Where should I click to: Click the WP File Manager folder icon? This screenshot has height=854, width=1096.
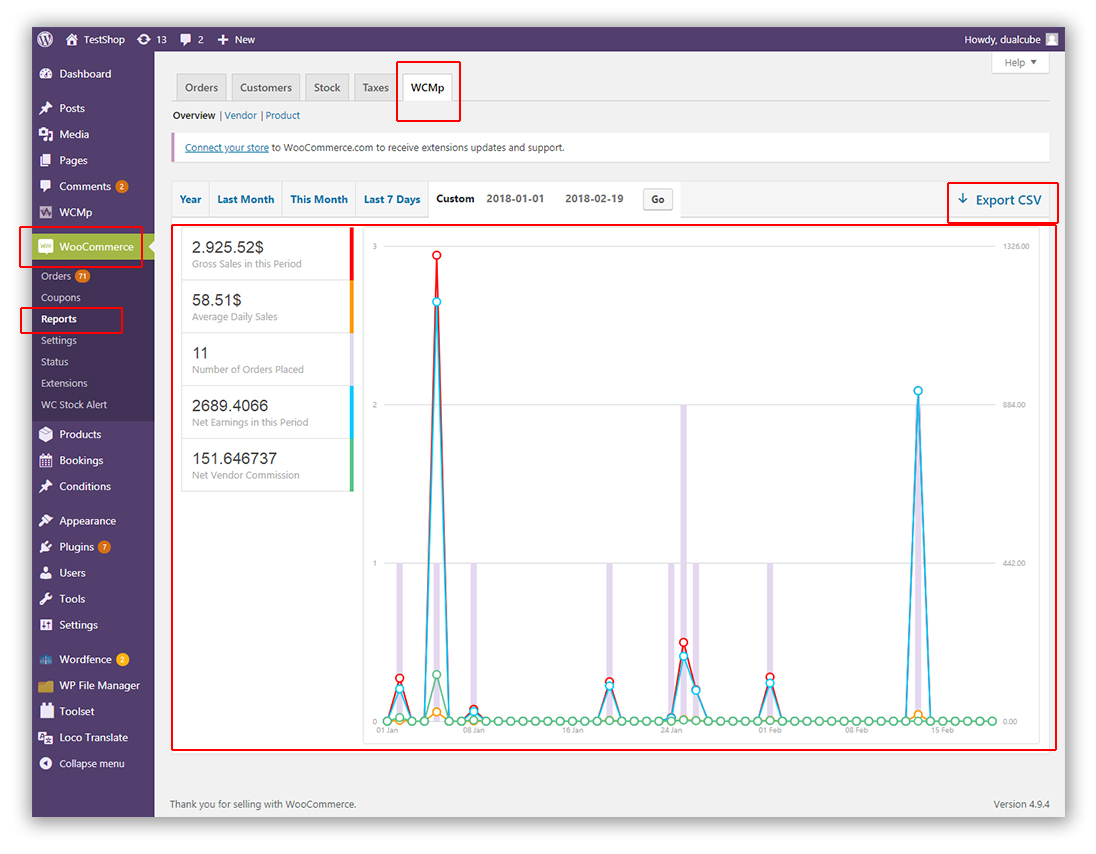pos(46,686)
